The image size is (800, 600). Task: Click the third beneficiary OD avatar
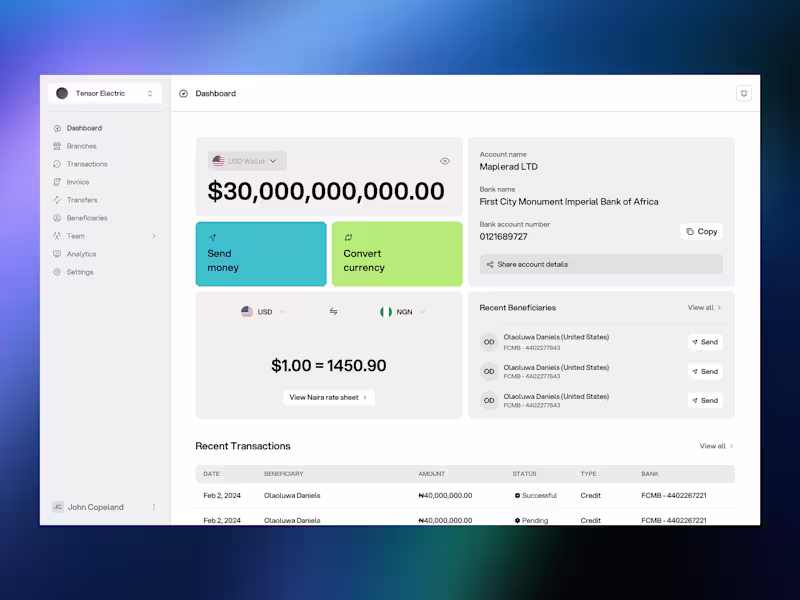[x=489, y=401]
